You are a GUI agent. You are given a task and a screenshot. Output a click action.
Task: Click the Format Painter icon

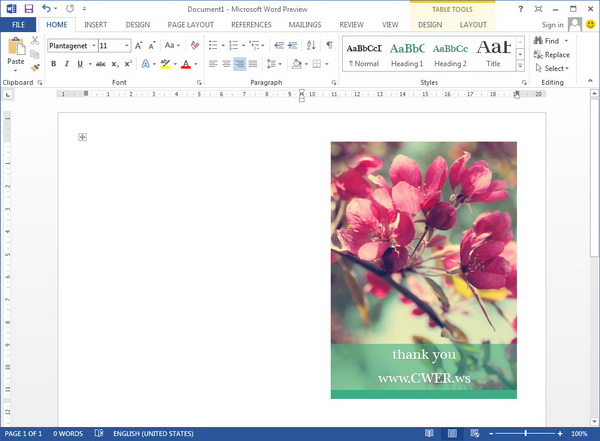point(36,68)
